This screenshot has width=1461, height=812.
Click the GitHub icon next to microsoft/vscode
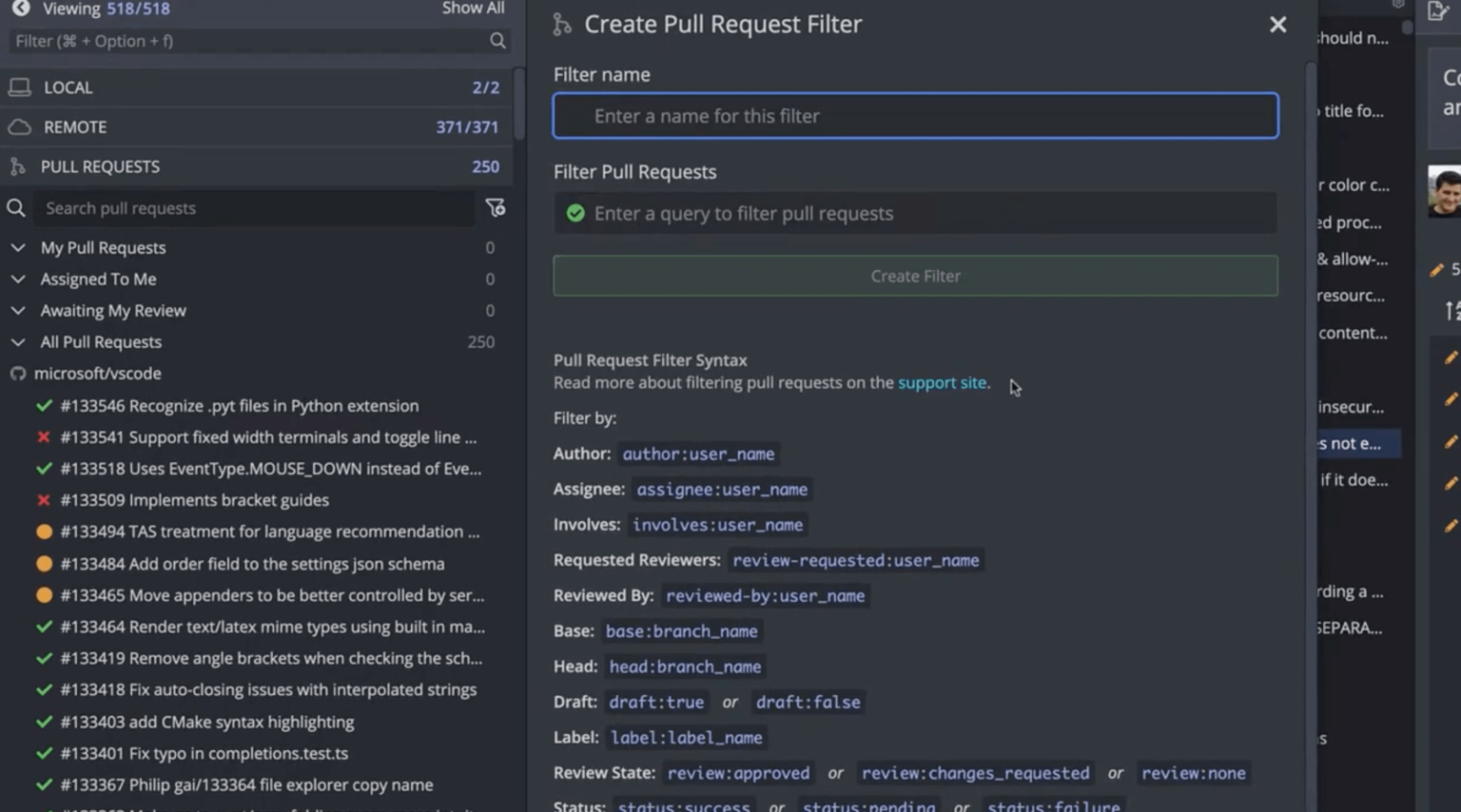pyautogui.click(x=17, y=373)
